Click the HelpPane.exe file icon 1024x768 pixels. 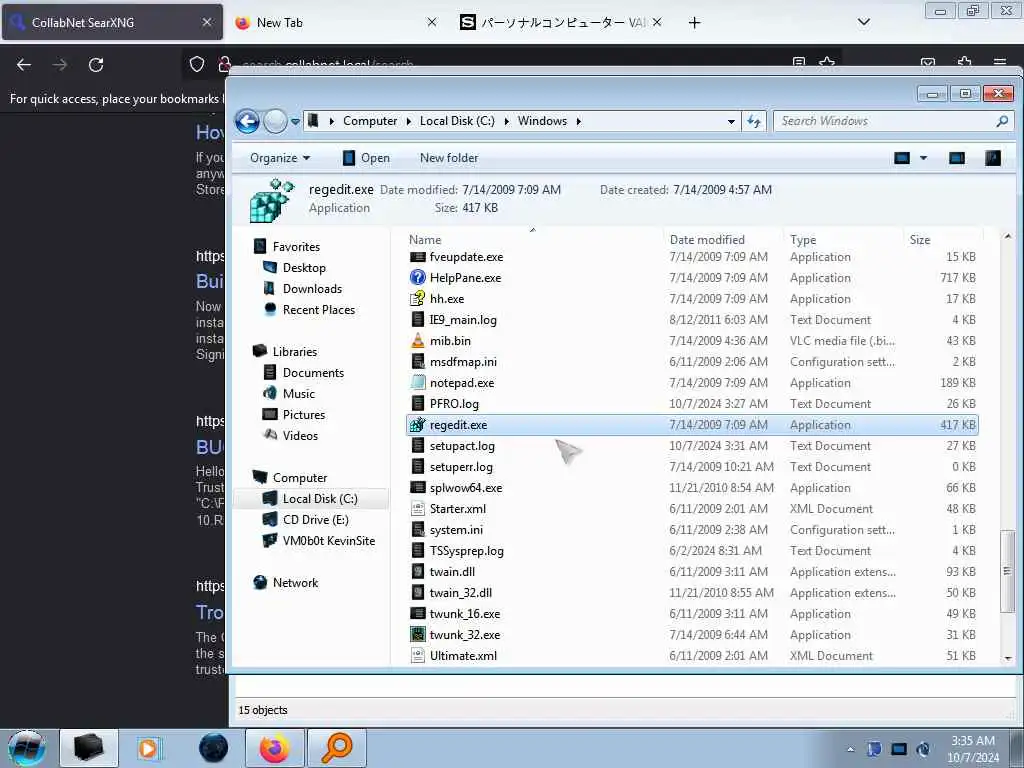[417, 278]
